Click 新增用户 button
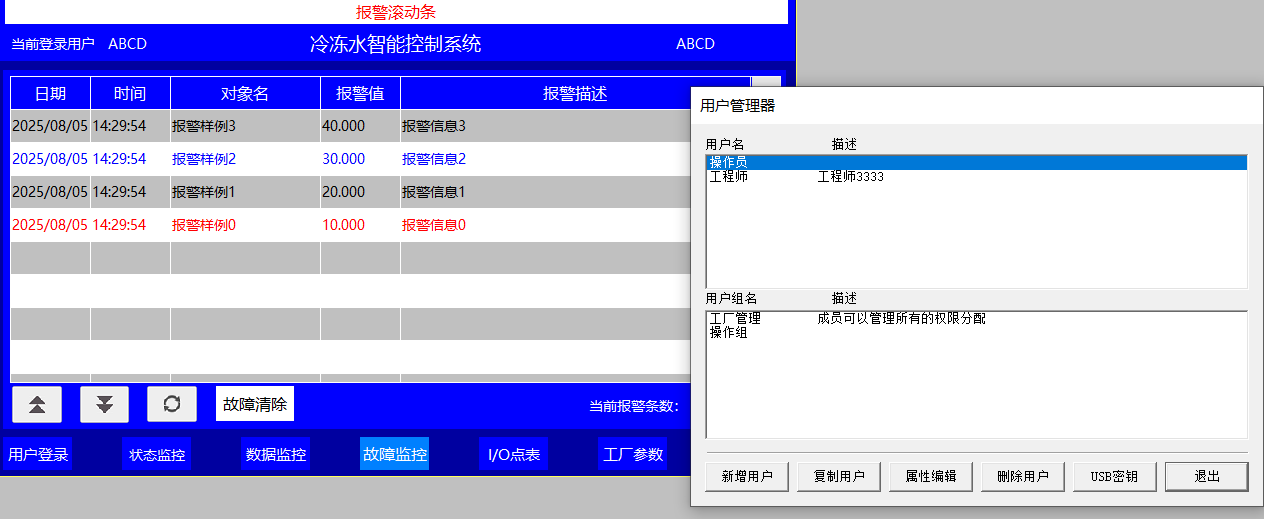 pyautogui.click(x=747, y=476)
